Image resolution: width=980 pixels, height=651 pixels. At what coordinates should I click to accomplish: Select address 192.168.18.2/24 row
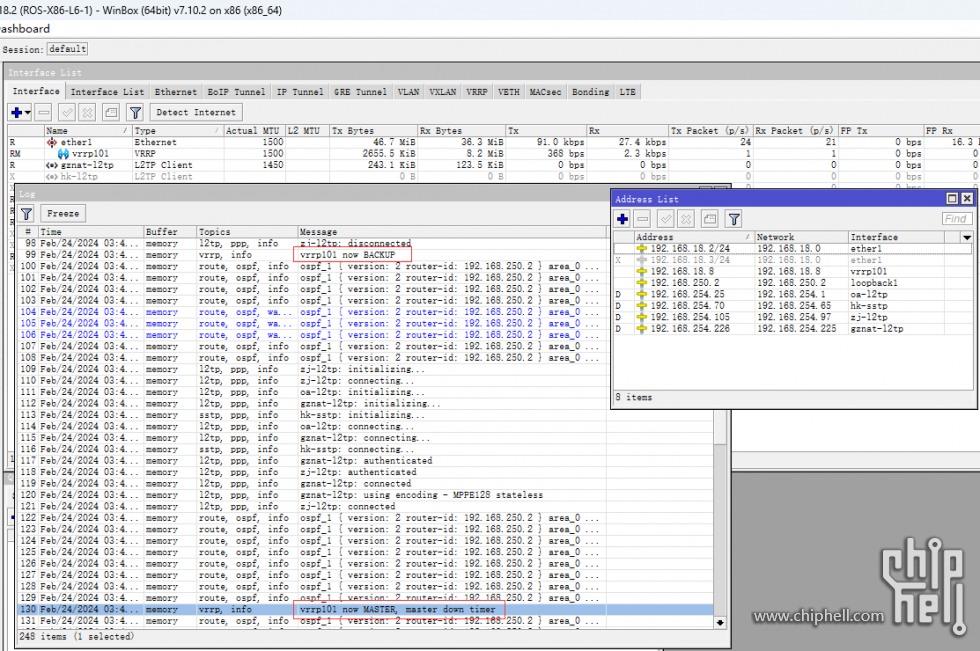(x=792, y=249)
